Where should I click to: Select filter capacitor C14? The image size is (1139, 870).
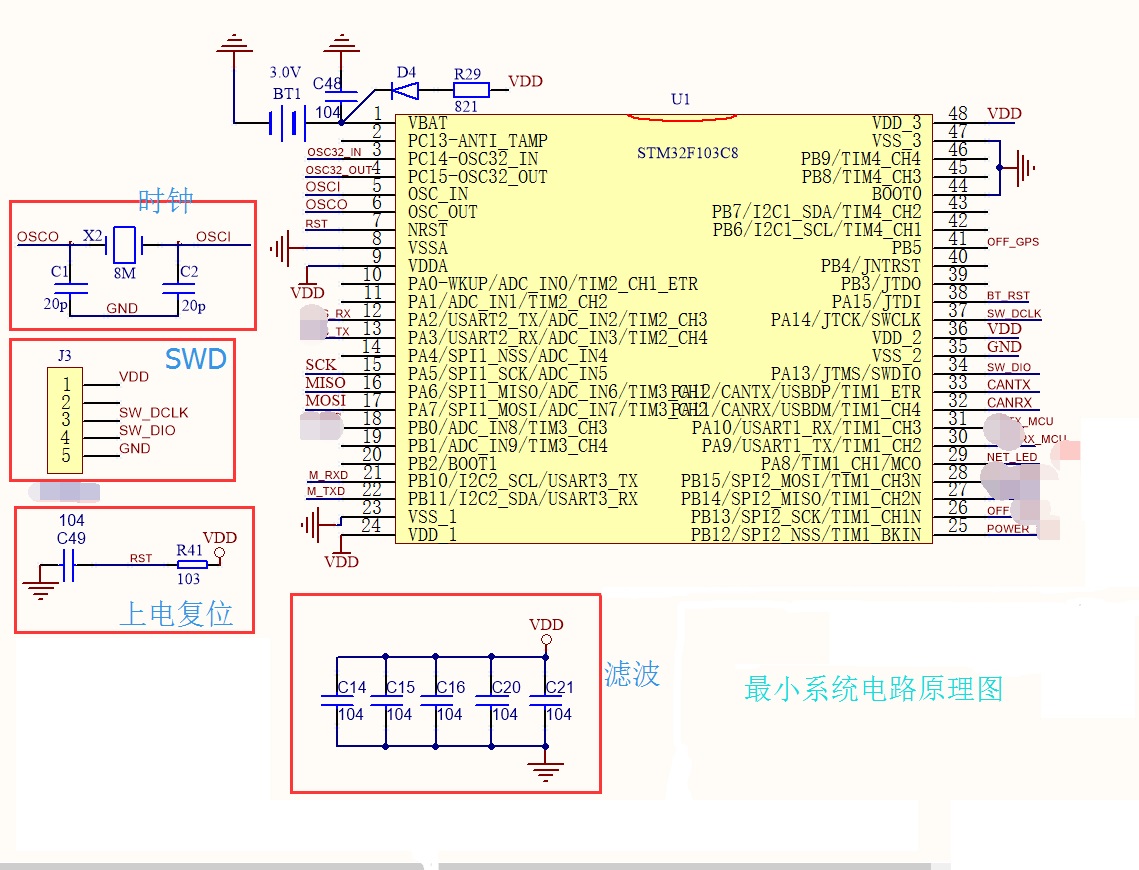337,701
